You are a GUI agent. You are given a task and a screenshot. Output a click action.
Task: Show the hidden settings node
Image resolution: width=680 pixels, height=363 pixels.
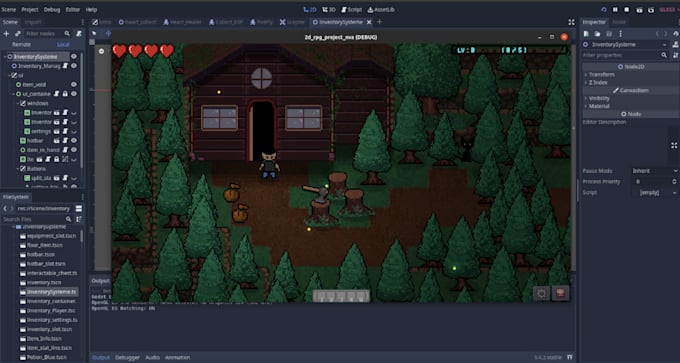click(x=74, y=131)
